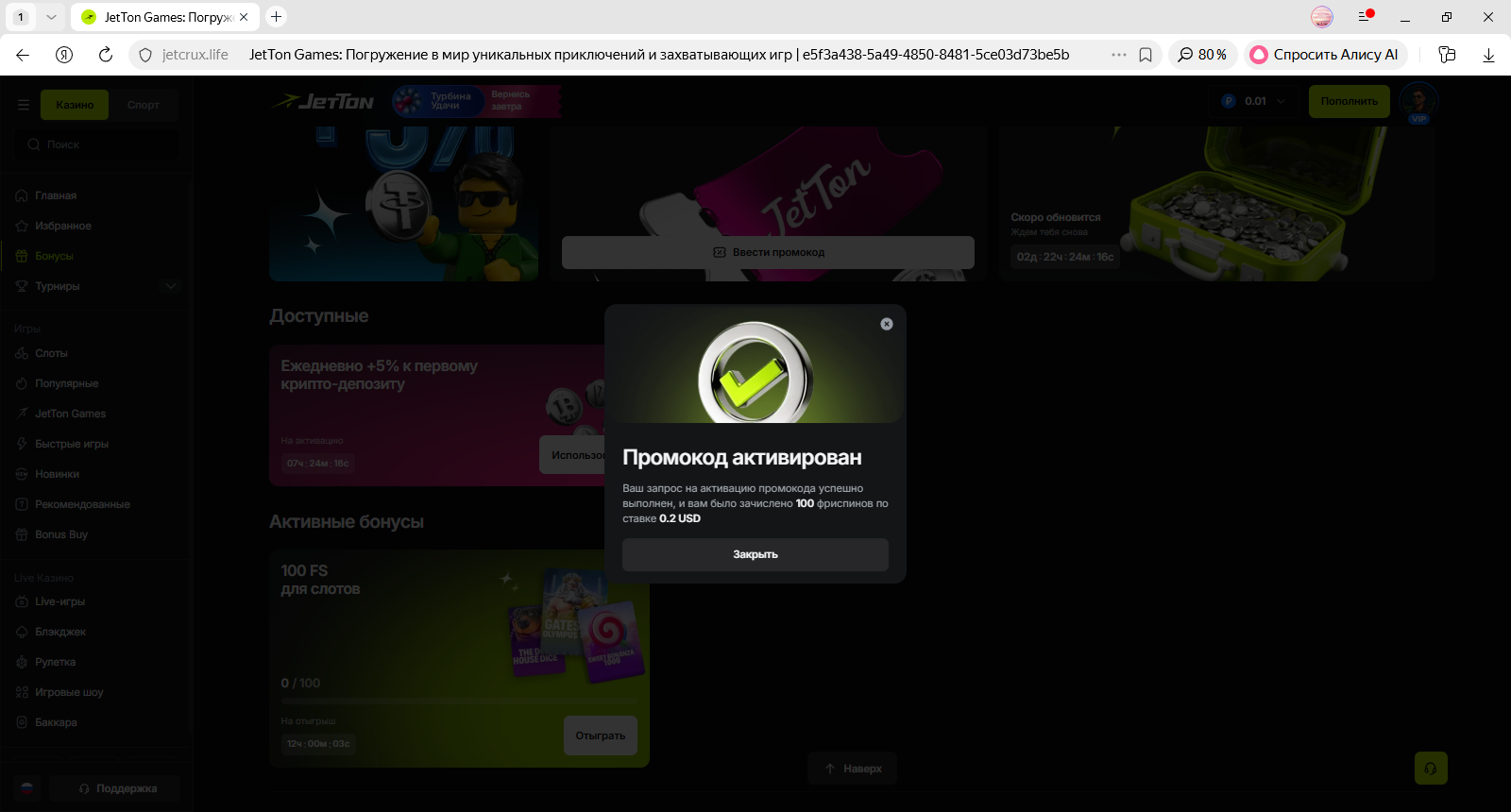Viewport: 1511px width, 812px height.
Task: Switch to the Спорт tab
Action: (144, 105)
